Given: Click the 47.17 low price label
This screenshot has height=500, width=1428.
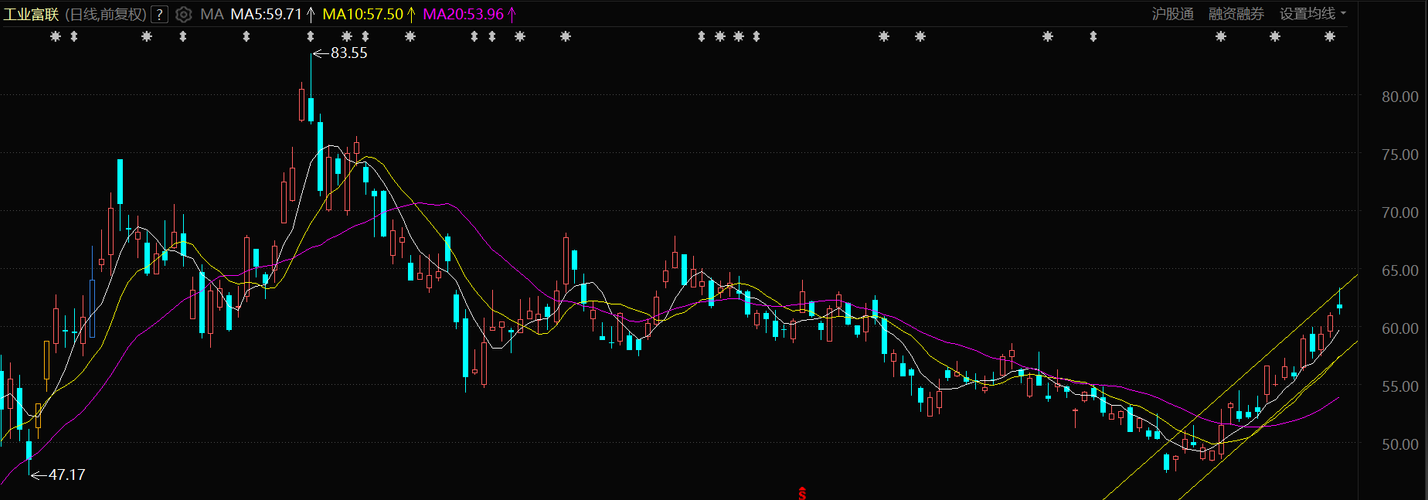Looking at the screenshot, I should click(x=66, y=475).
